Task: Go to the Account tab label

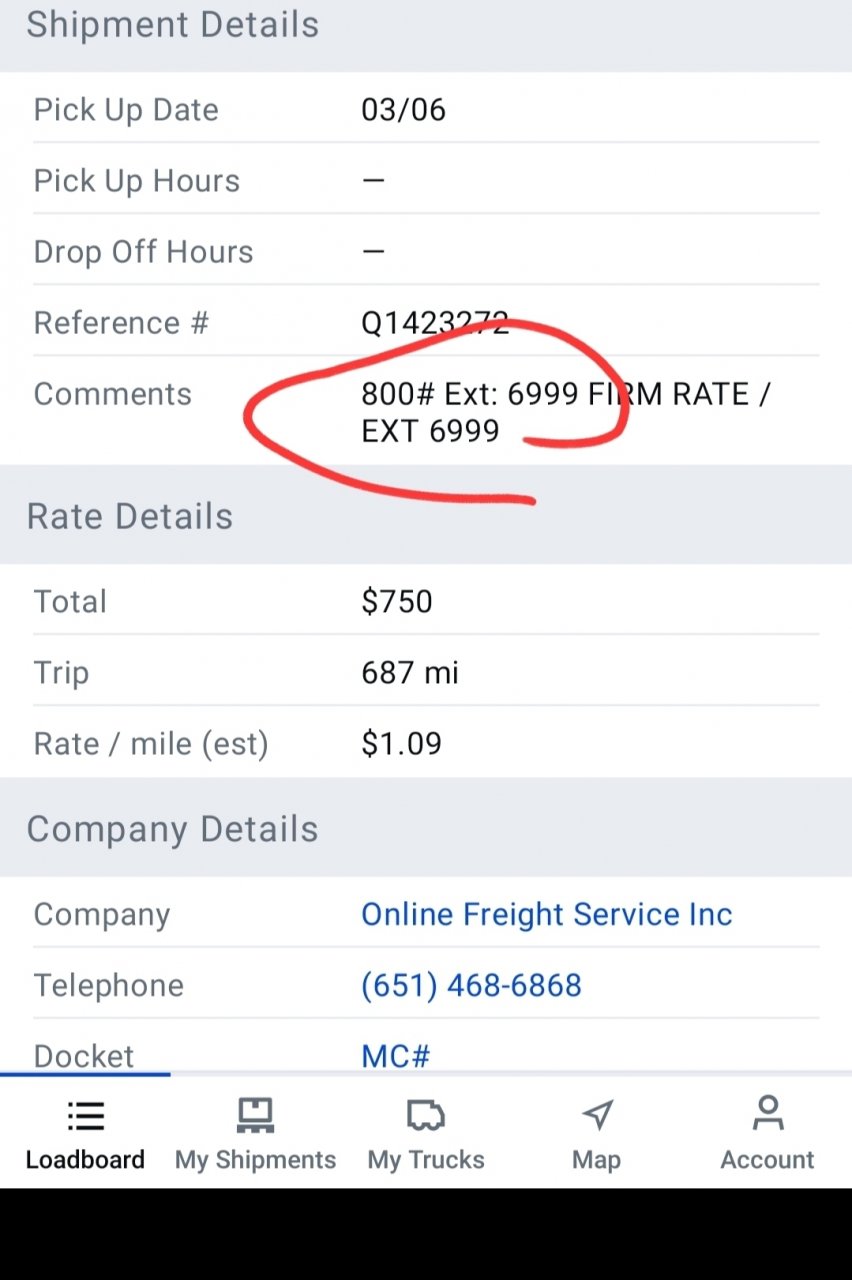Action: [x=767, y=1160]
